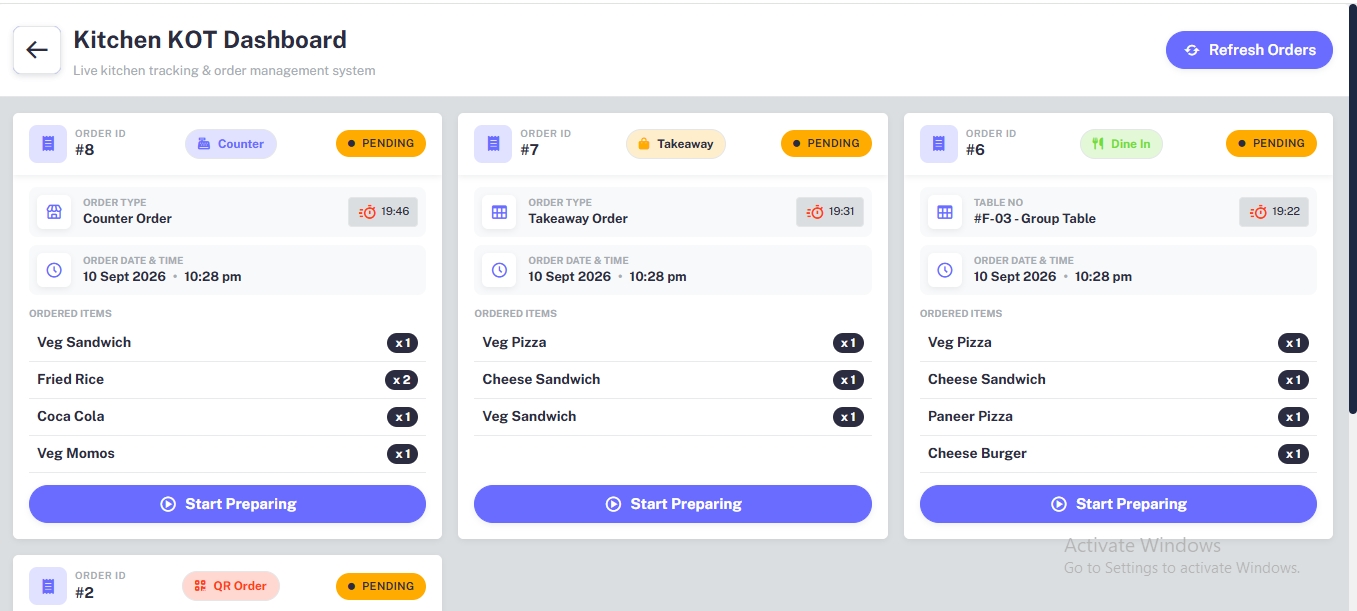Click the Counter Order type text
This screenshot has height=611, width=1357.
pyautogui.click(x=128, y=219)
